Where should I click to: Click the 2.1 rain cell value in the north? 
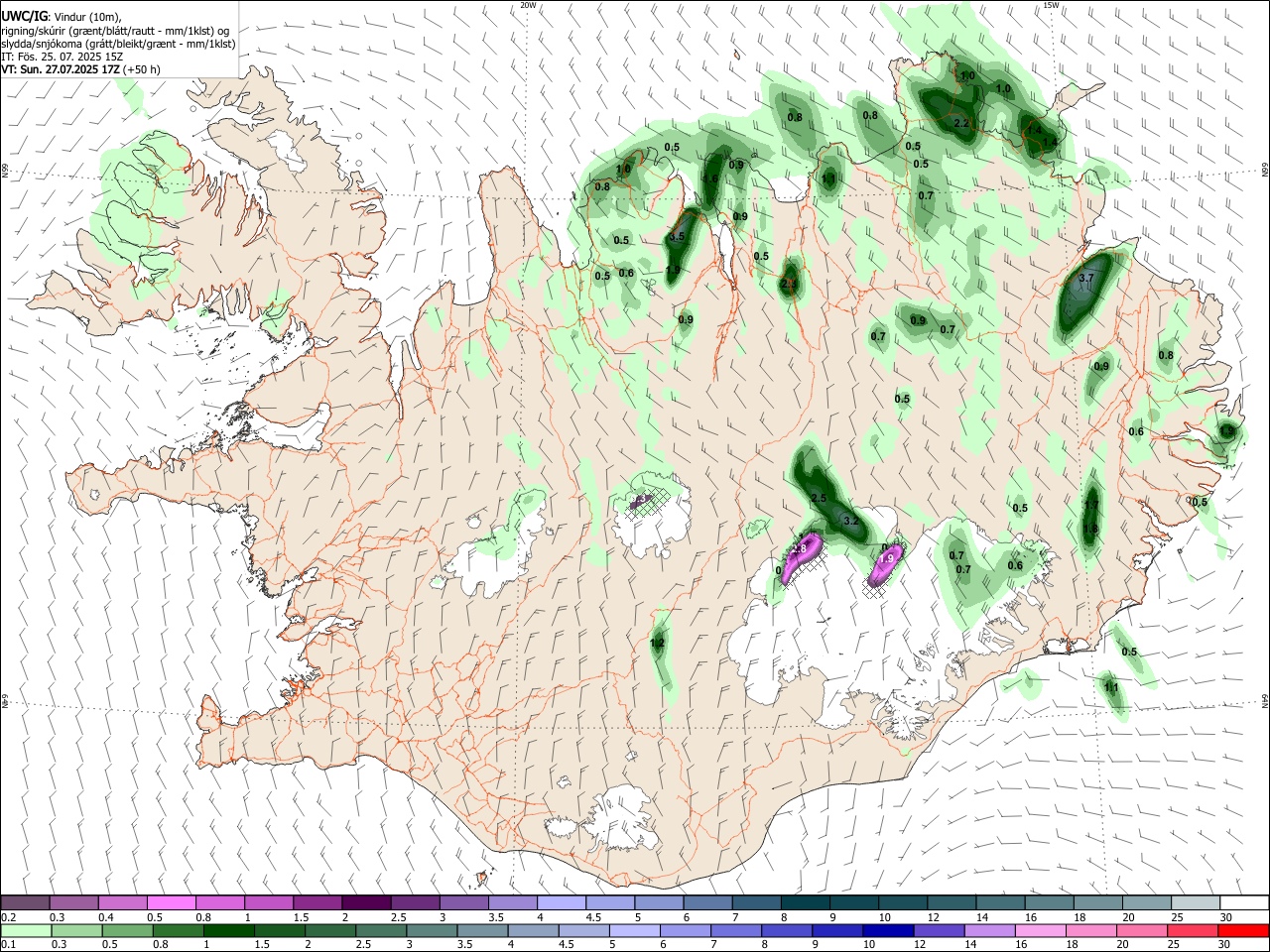pyautogui.click(x=790, y=283)
